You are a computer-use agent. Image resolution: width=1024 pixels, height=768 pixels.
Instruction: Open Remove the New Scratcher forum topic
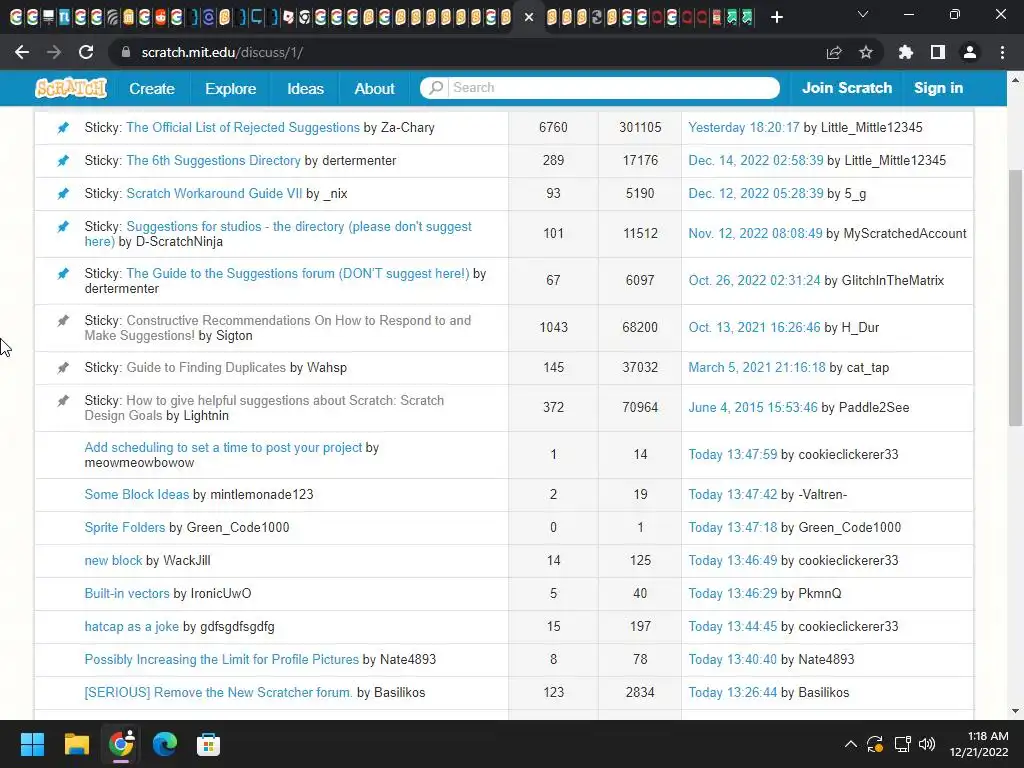pyautogui.click(x=218, y=692)
